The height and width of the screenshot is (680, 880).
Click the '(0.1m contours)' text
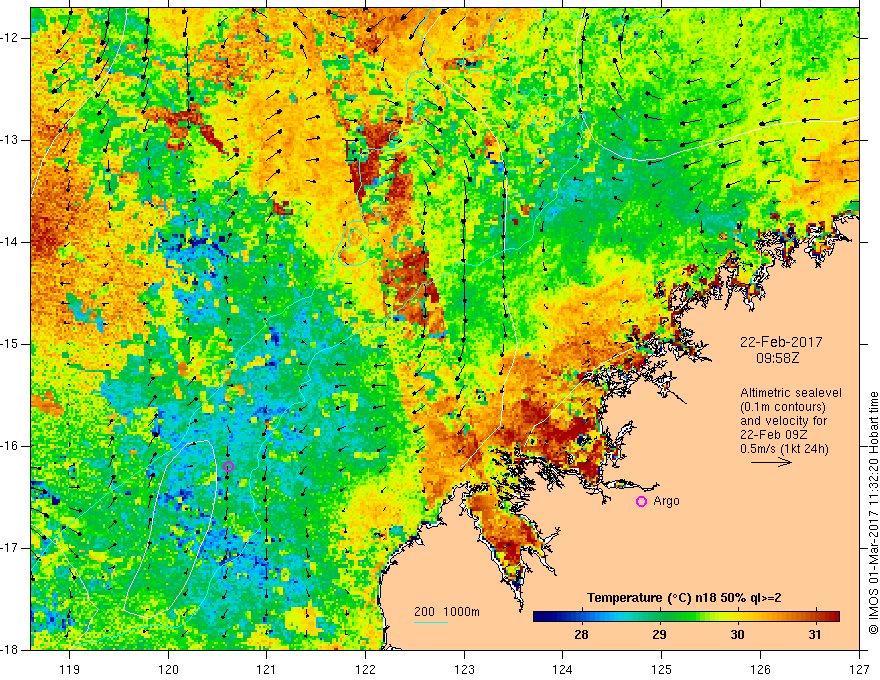[x=782, y=407]
